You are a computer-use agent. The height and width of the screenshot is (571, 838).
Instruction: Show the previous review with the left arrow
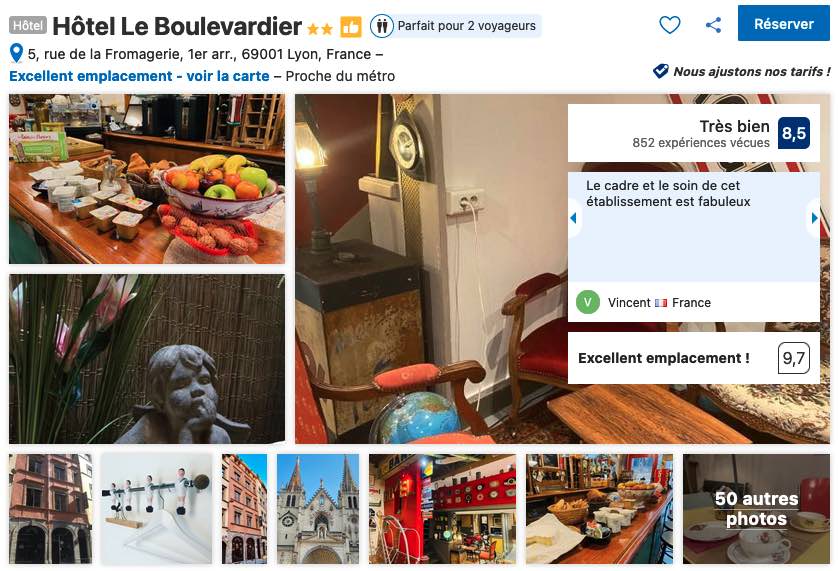(x=573, y=218)
